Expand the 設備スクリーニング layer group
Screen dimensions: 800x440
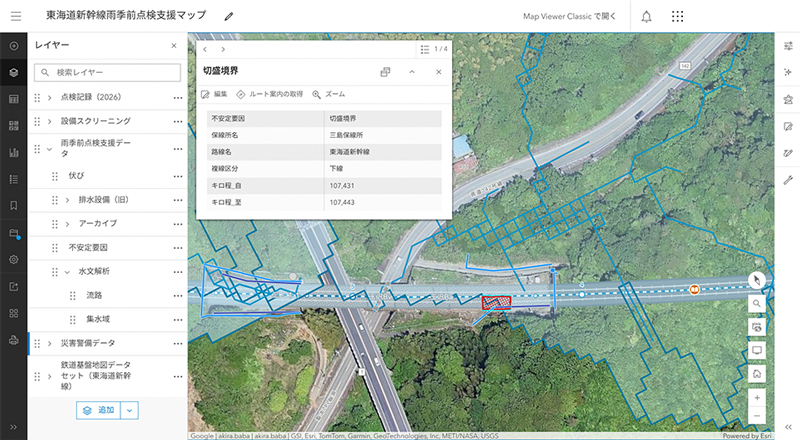point(49,121)
